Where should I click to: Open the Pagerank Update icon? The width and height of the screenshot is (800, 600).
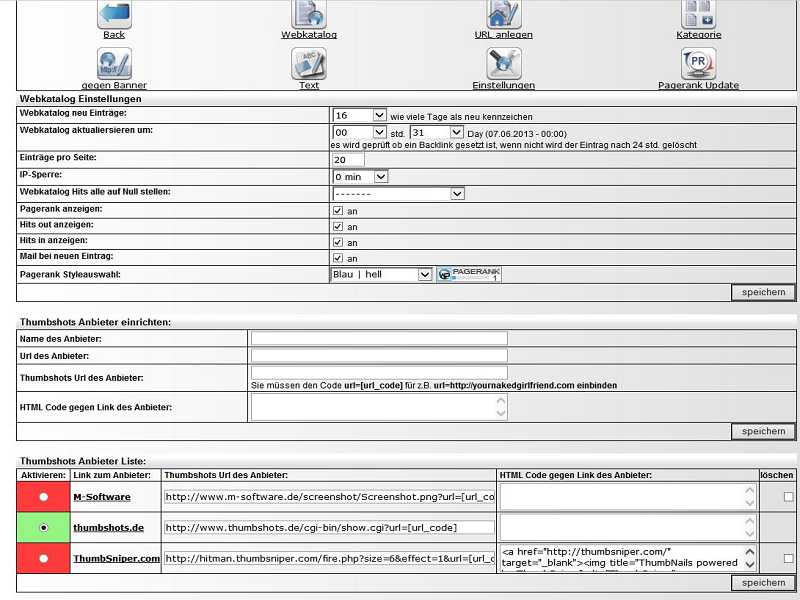click(698, 64)
